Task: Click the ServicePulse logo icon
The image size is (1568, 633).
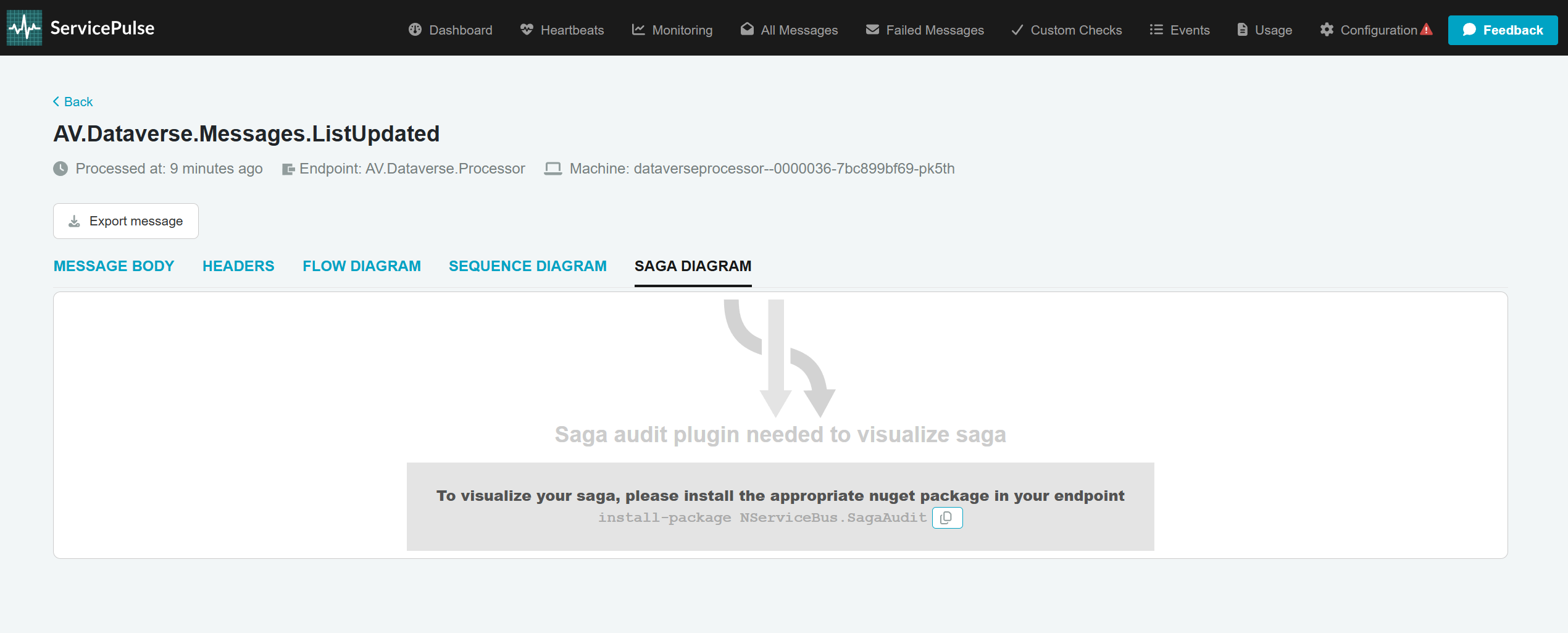Action: 24,28
